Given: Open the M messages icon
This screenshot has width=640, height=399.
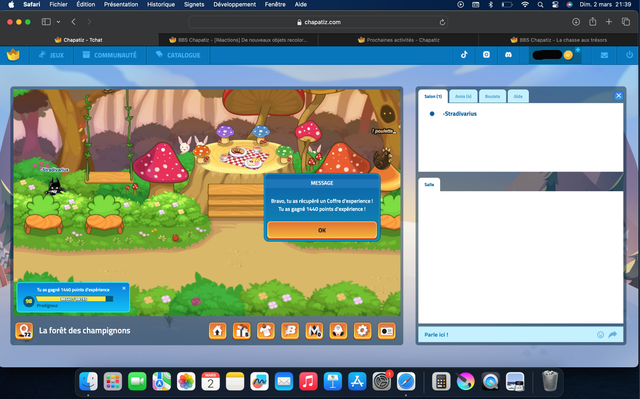Looking at the screenshot, I should [314, 331].
